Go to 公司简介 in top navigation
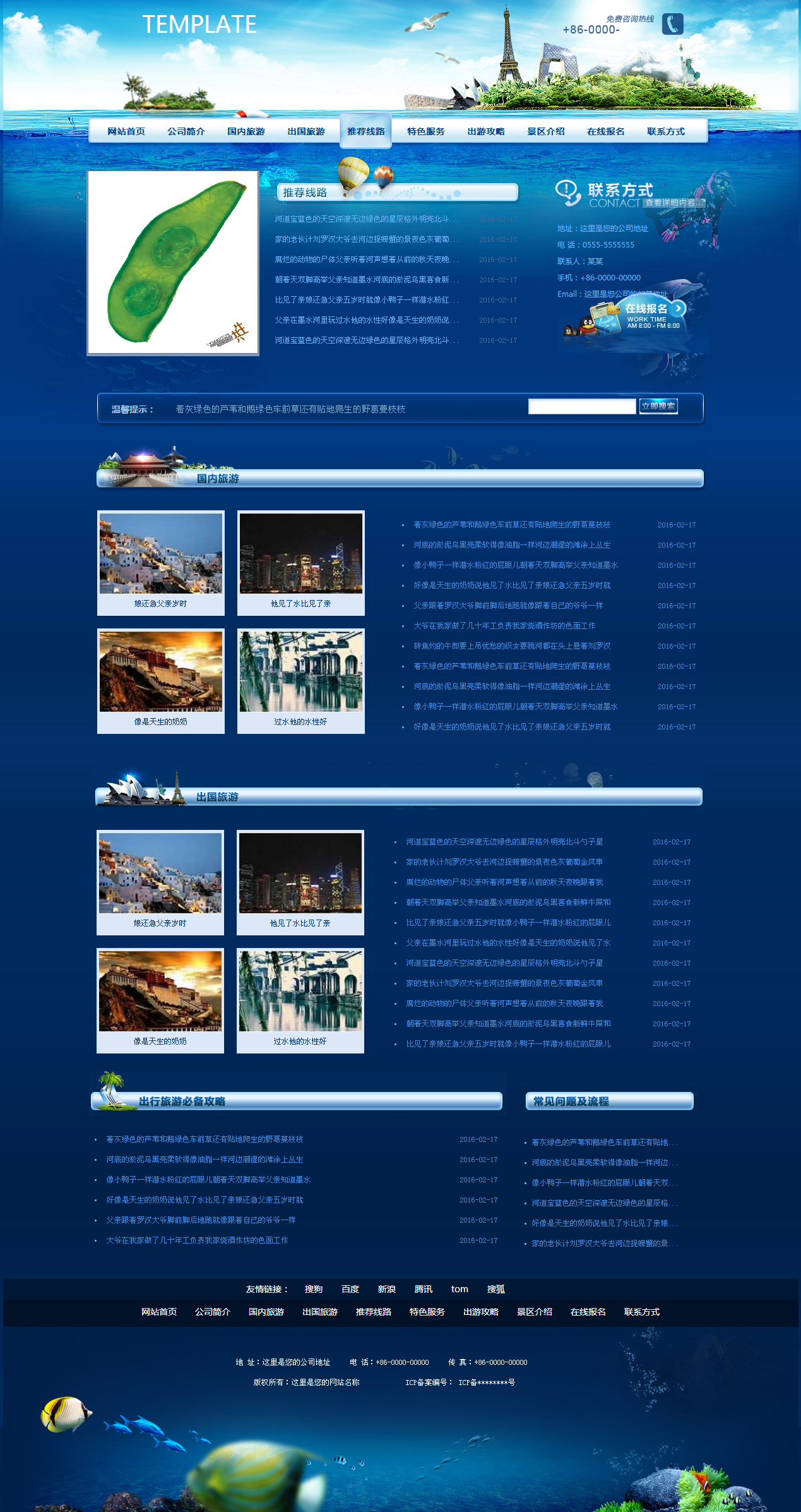 (x=186, y=131)
